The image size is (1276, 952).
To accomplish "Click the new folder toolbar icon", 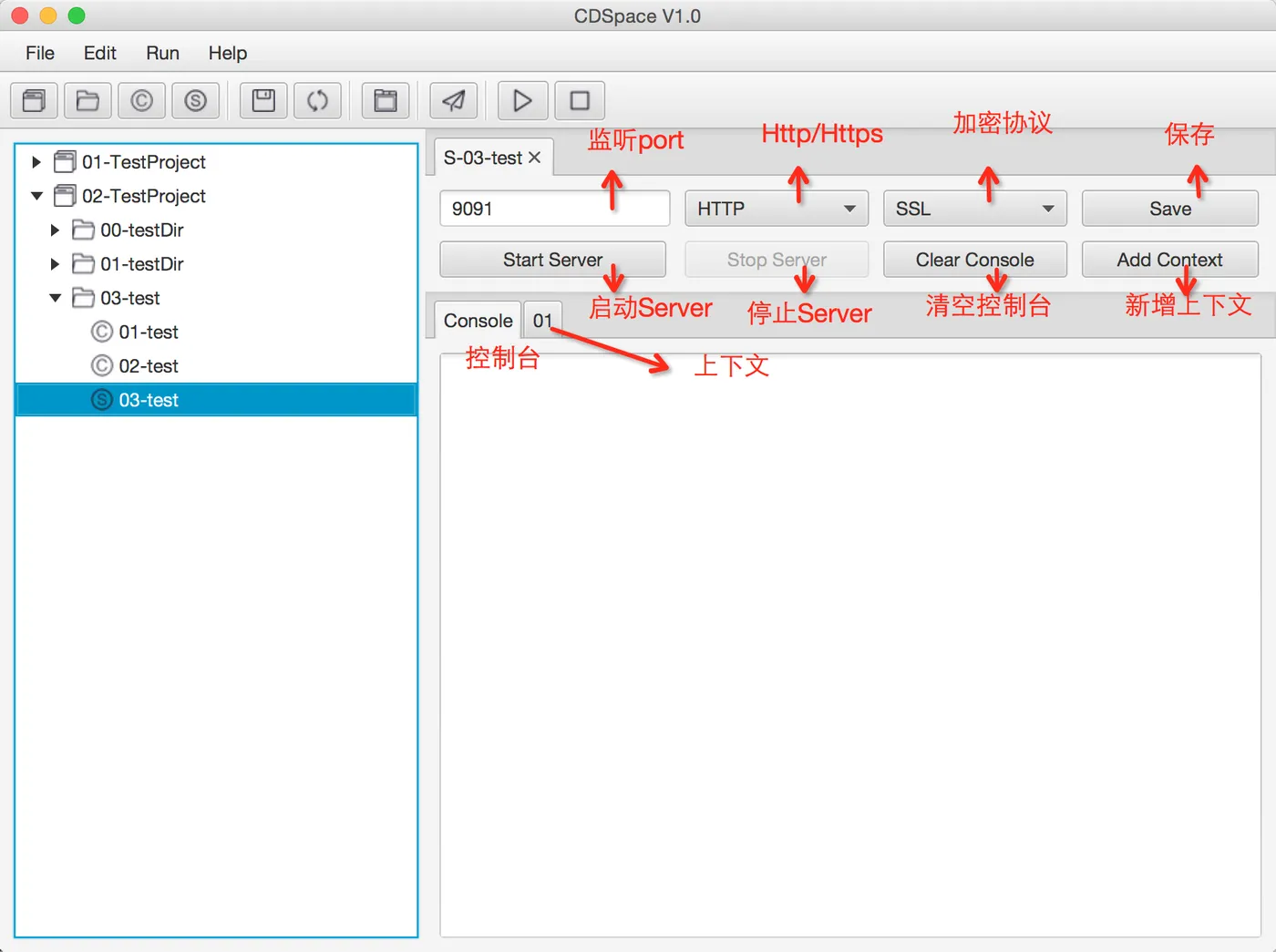I will click(87, 100).
